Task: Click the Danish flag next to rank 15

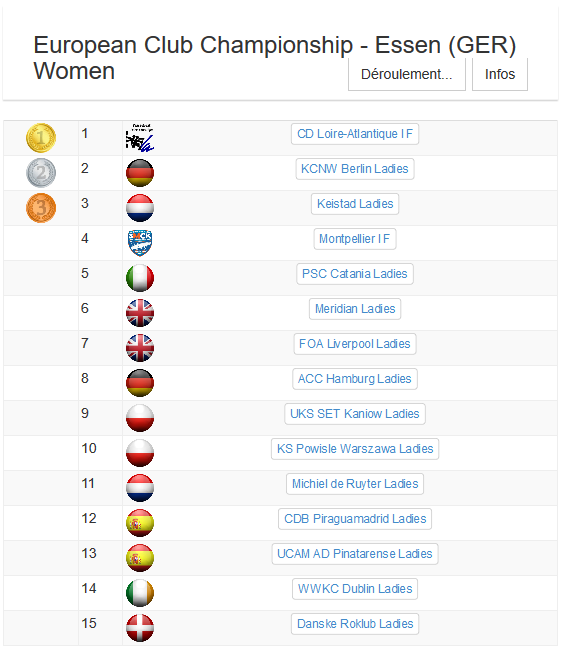Action: point(140,628)
